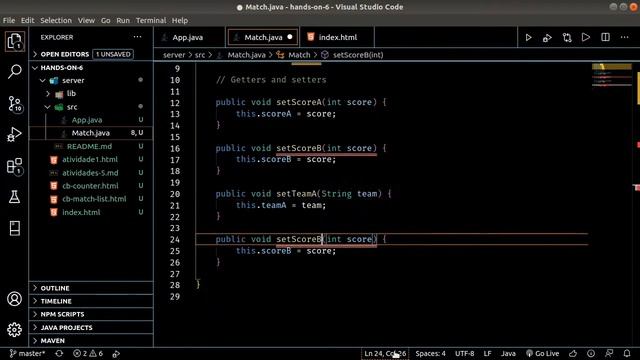Click the master branch indicator
The height and width of the screenshot is (360, 640).
pos(27,353)
